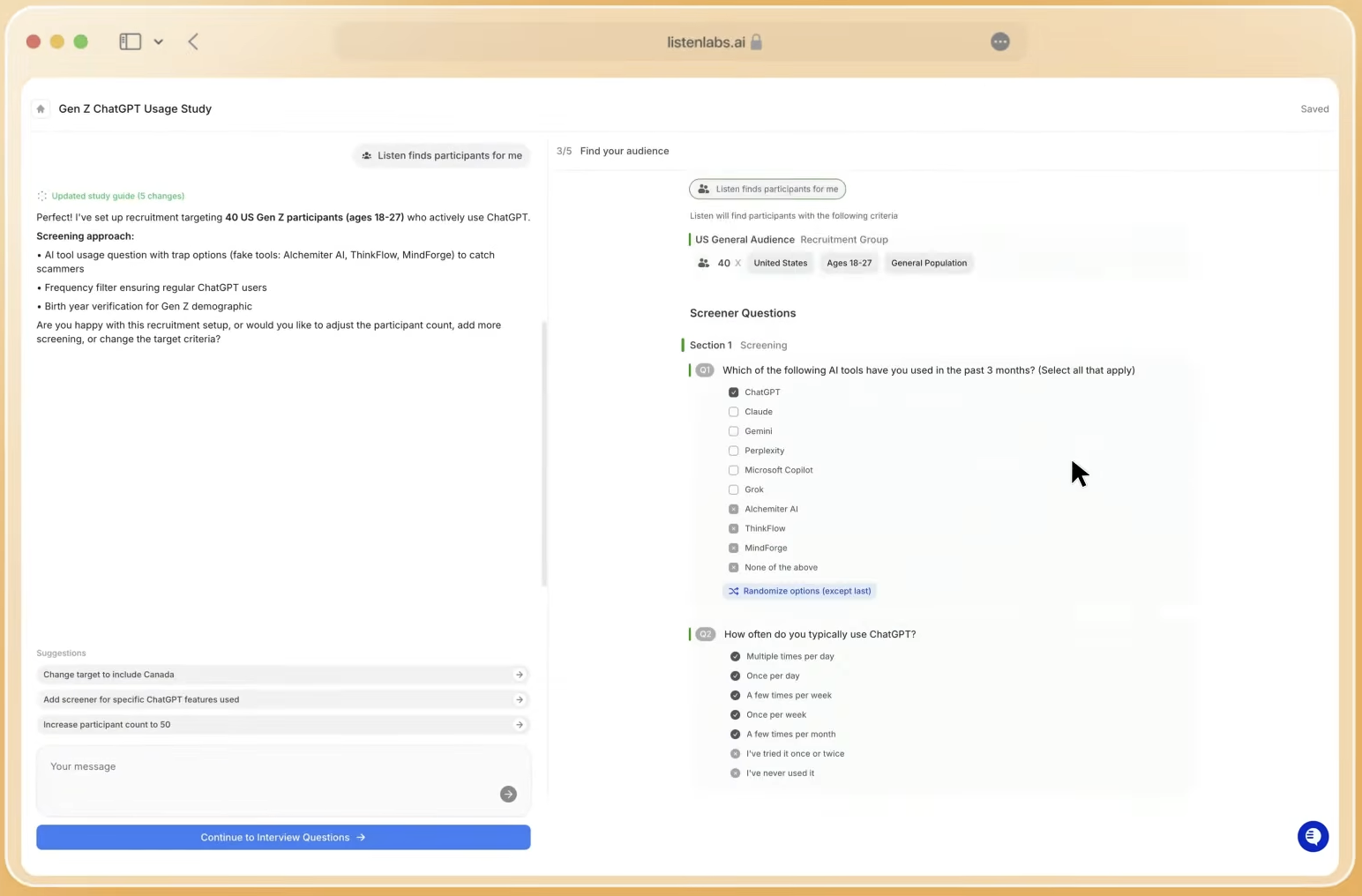Viewport: 1362px width, 896px height.
Task: Click the X to remove the 40 participant count
Action: pyautogui.click(x=738, y=263)
